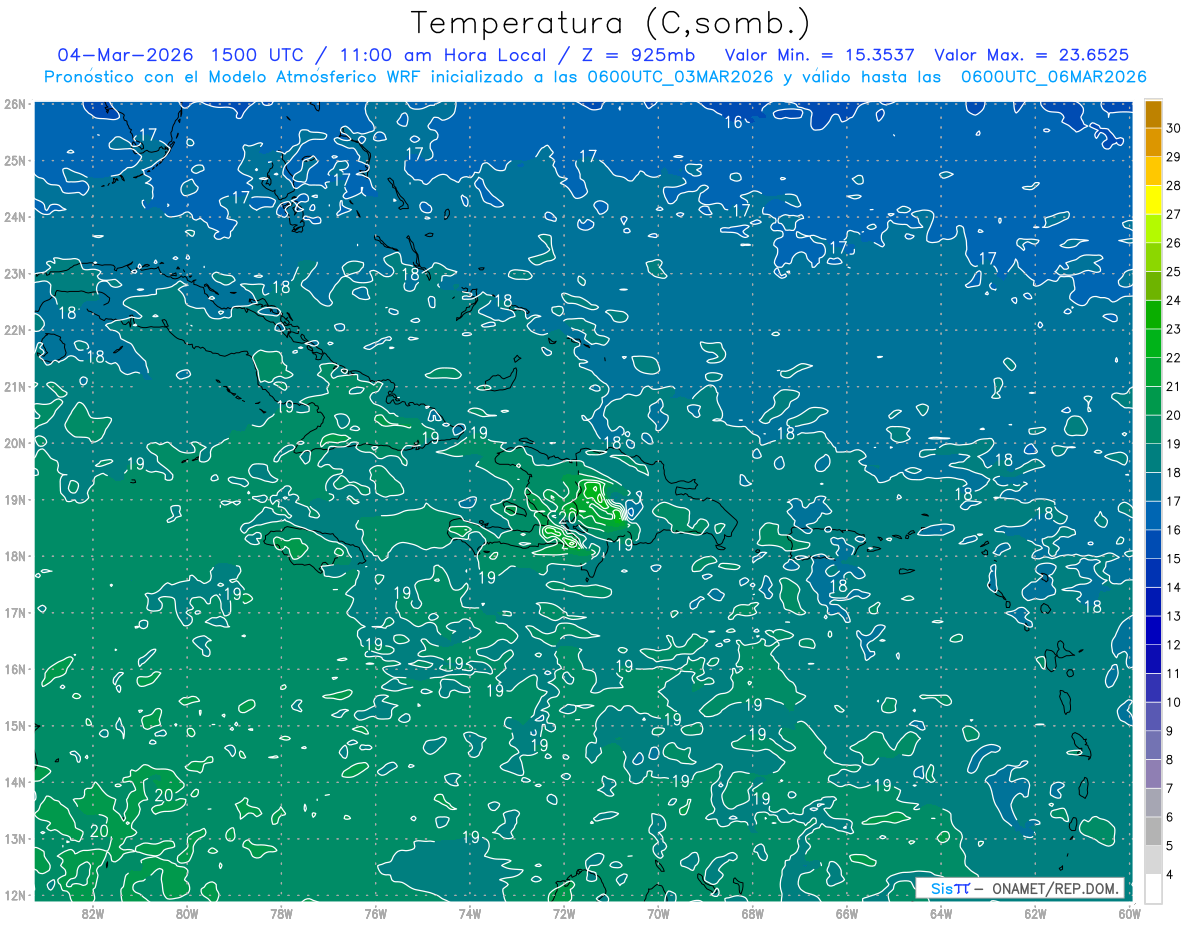Click the "60W" longitude axis label
The height and width of the screenshot is (927, 1200).
(x=1128, y=912)
